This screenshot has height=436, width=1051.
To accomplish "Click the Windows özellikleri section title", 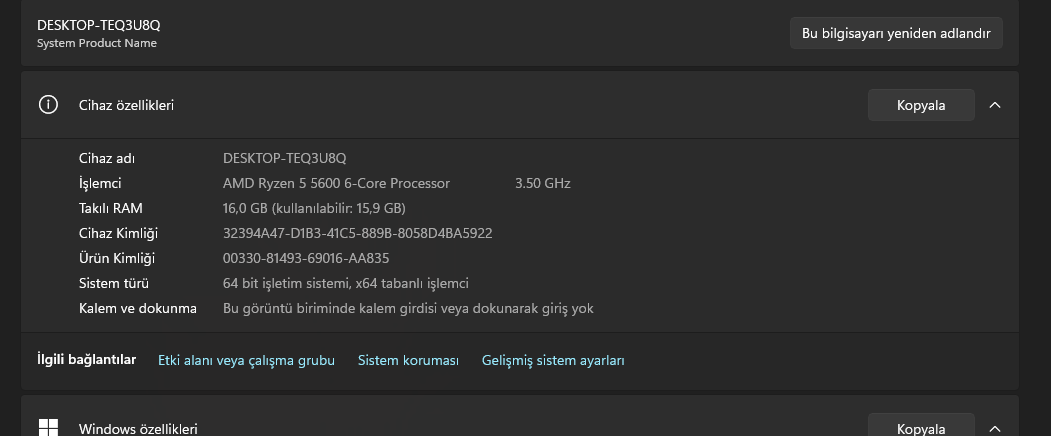I will coord(138,429).
